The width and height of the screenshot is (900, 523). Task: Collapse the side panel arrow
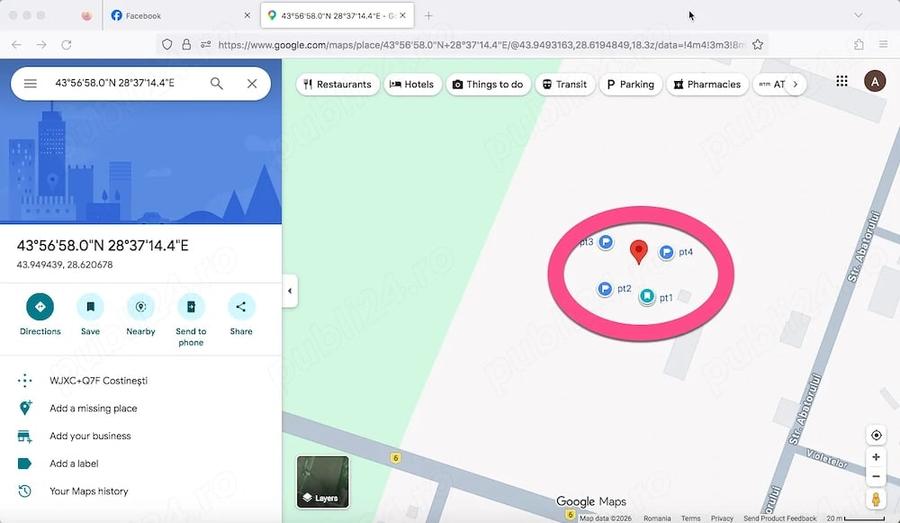click(290, 291)
